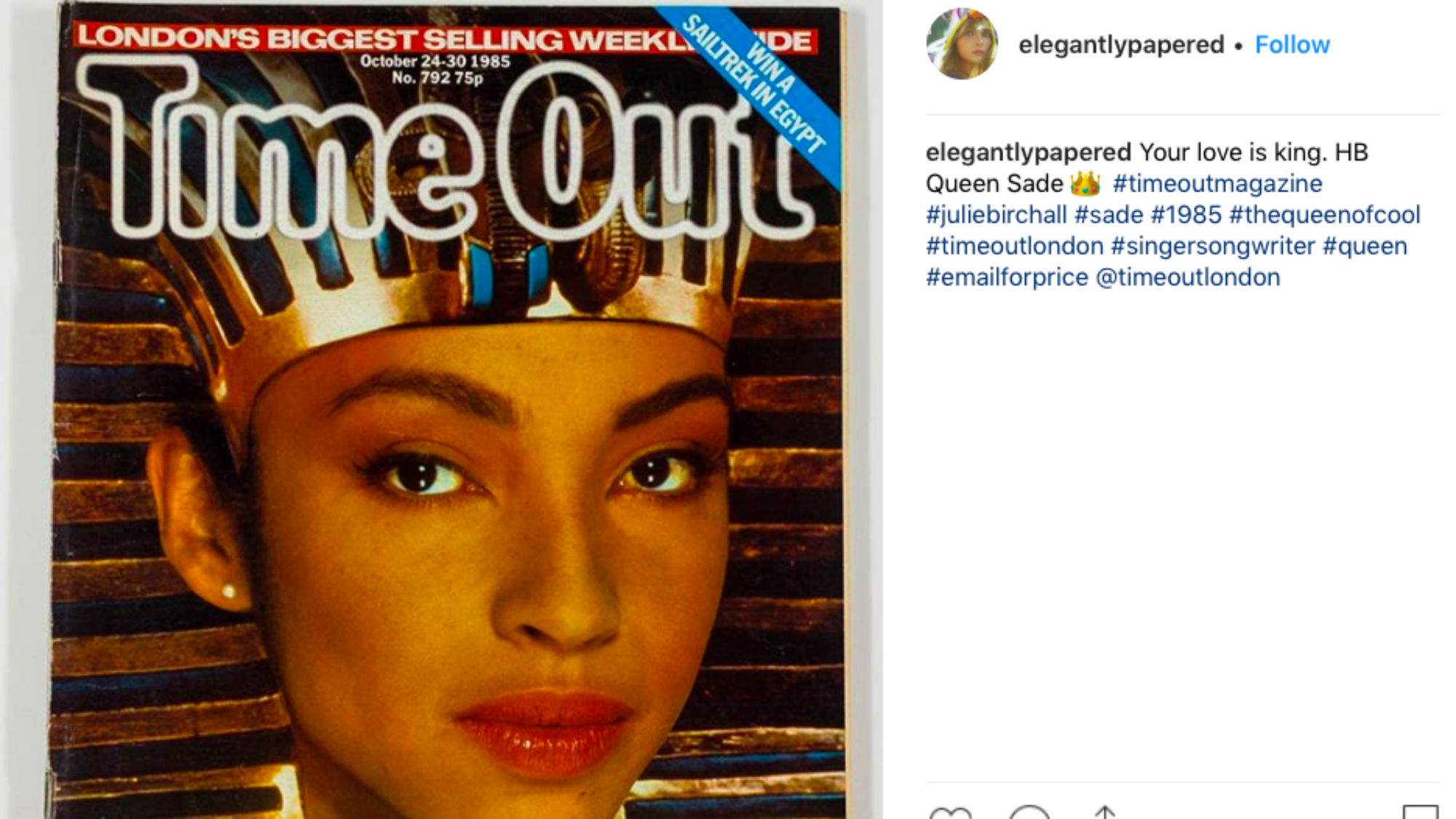This screenshot has height=819, width=1456.
Task: Open the #timeoutmagazine hashtag
Action: pos(1217,183)
